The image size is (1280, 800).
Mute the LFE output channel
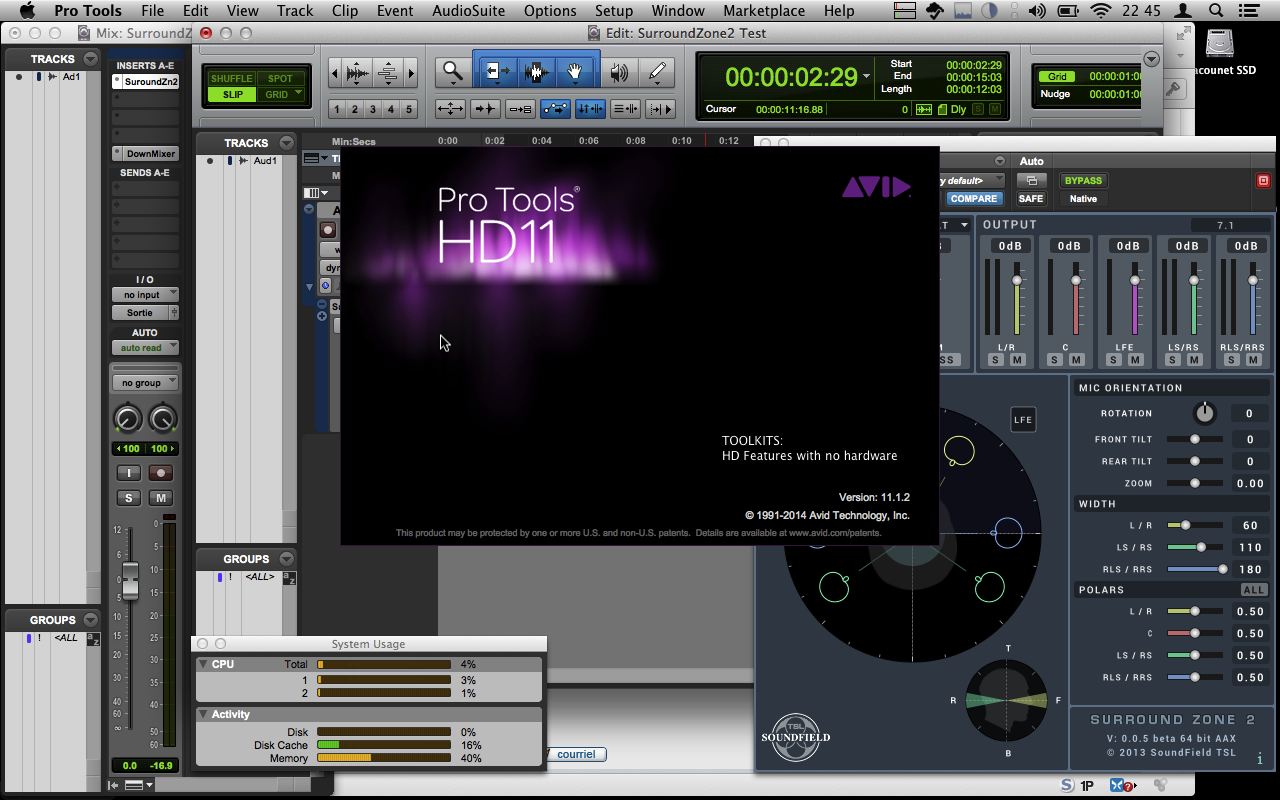1135,360
